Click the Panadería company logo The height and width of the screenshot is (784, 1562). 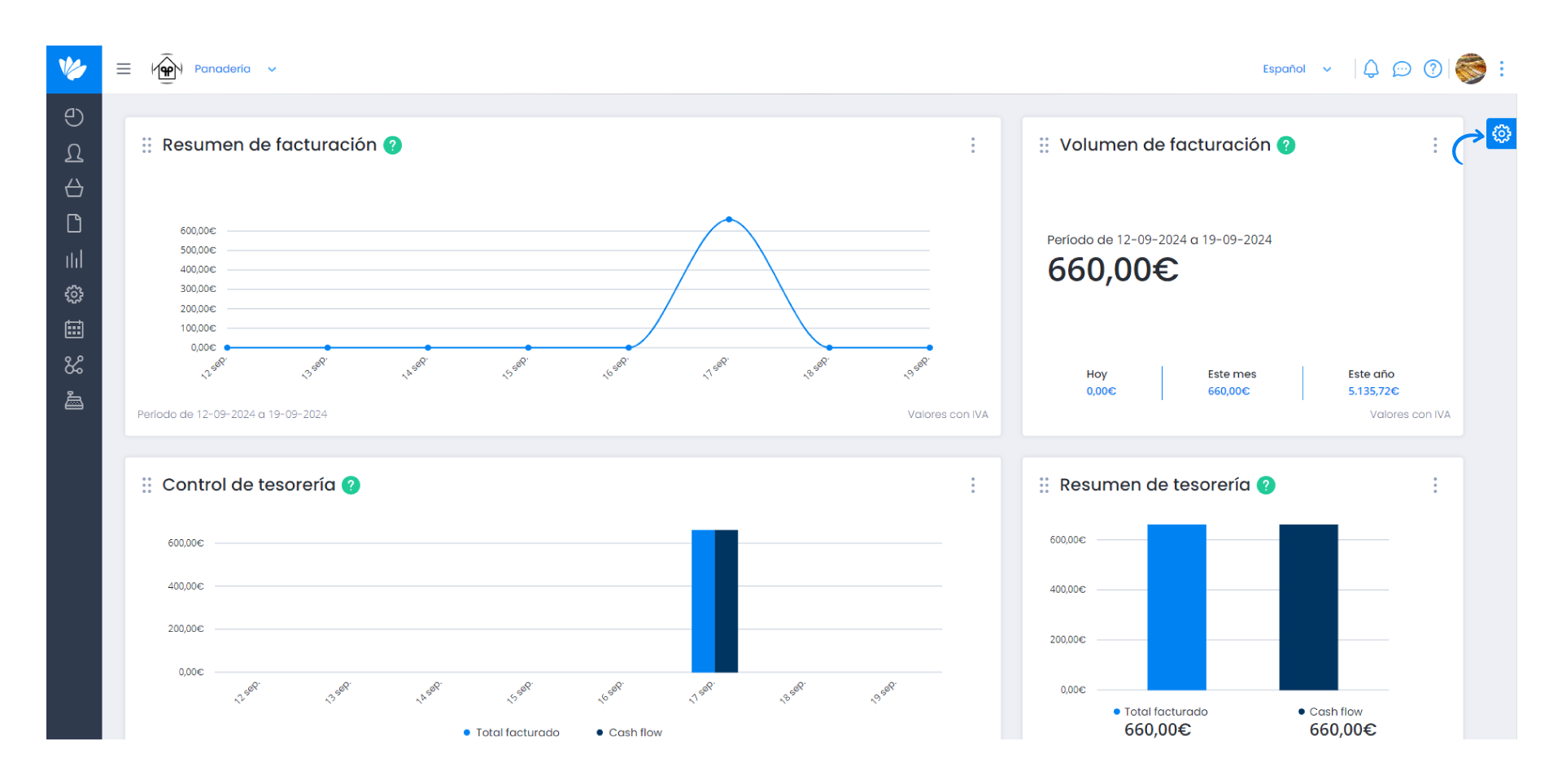click(167, 69)
